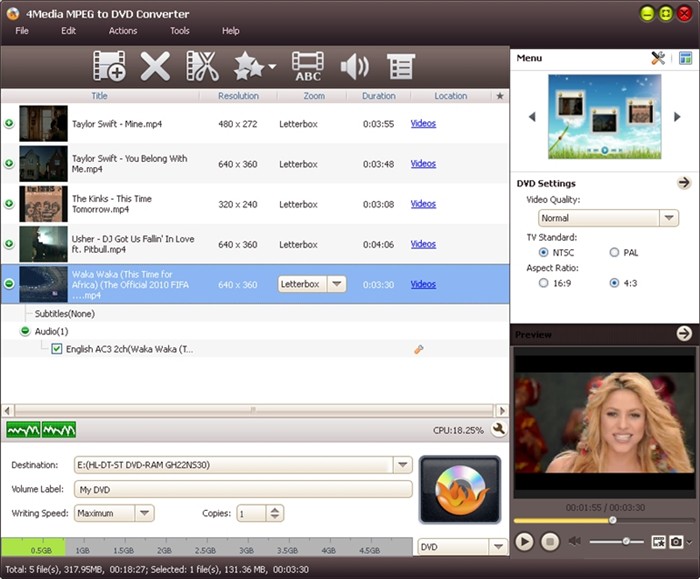Stop the preview playback
This screenshot has width=700, height=579.
tap(550, 542)
